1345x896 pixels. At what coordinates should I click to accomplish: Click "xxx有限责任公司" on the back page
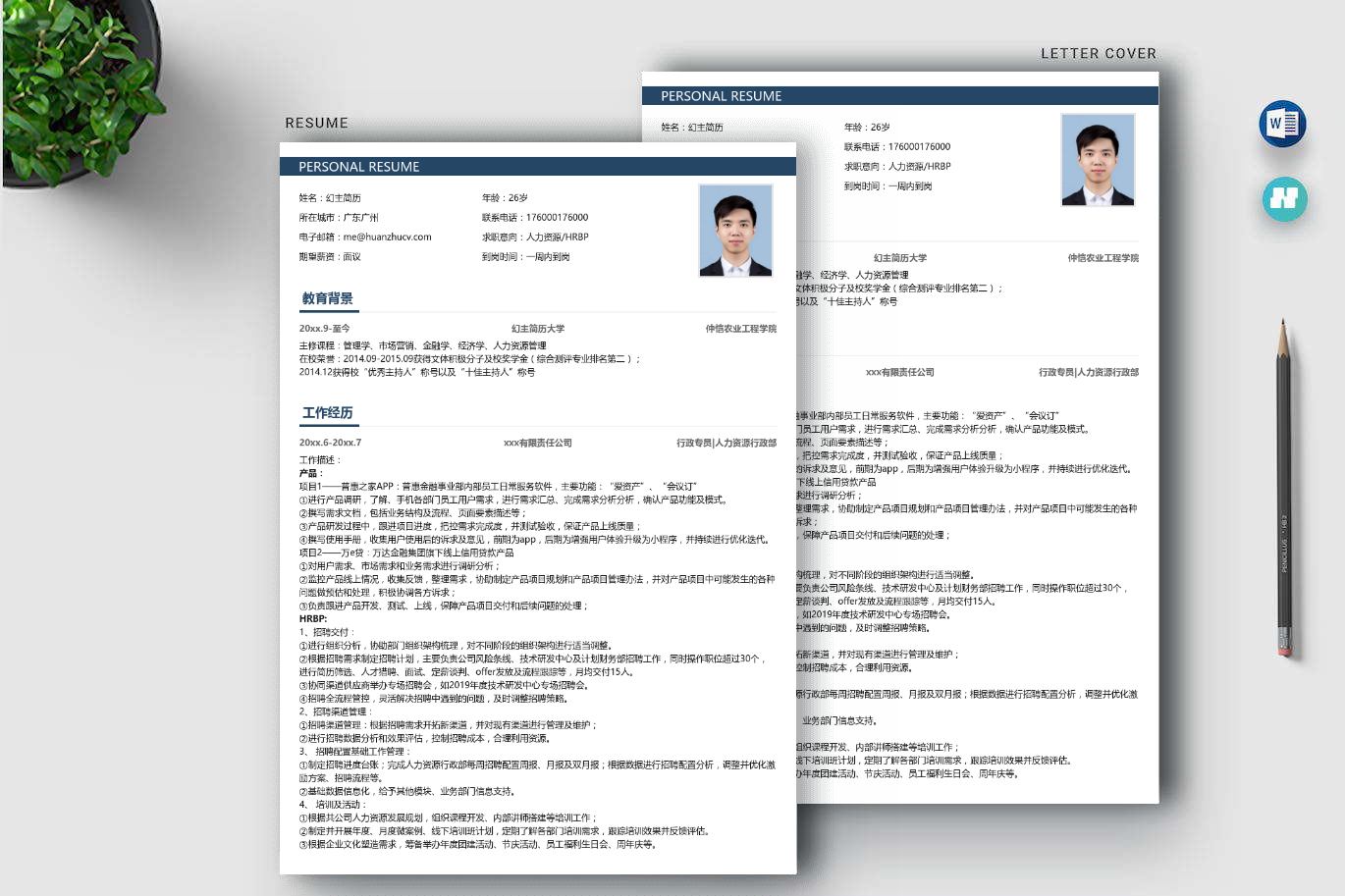tap(900, 373)
